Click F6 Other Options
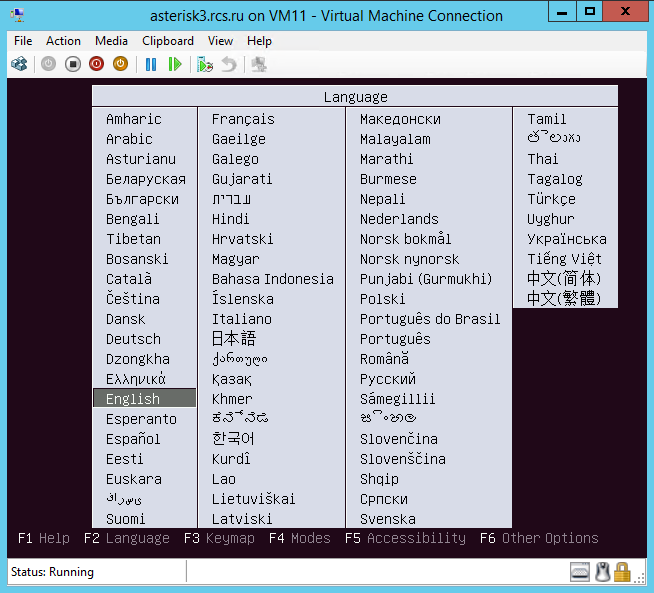Image resolution: width=654 pixels, height=593 pixels. [539, 538]
